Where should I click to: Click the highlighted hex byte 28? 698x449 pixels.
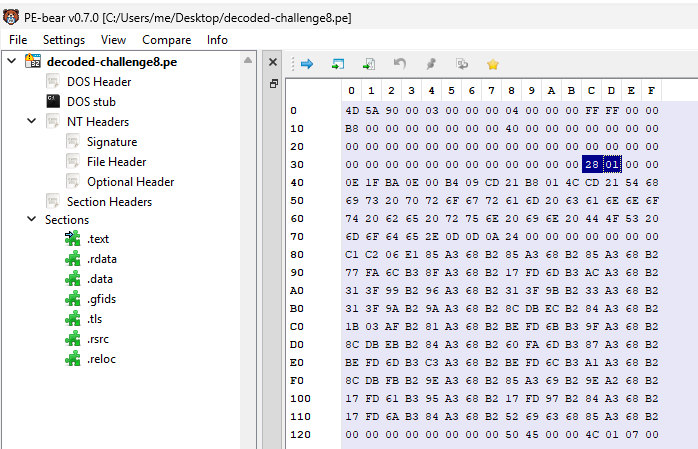click(x=591, y=164)
